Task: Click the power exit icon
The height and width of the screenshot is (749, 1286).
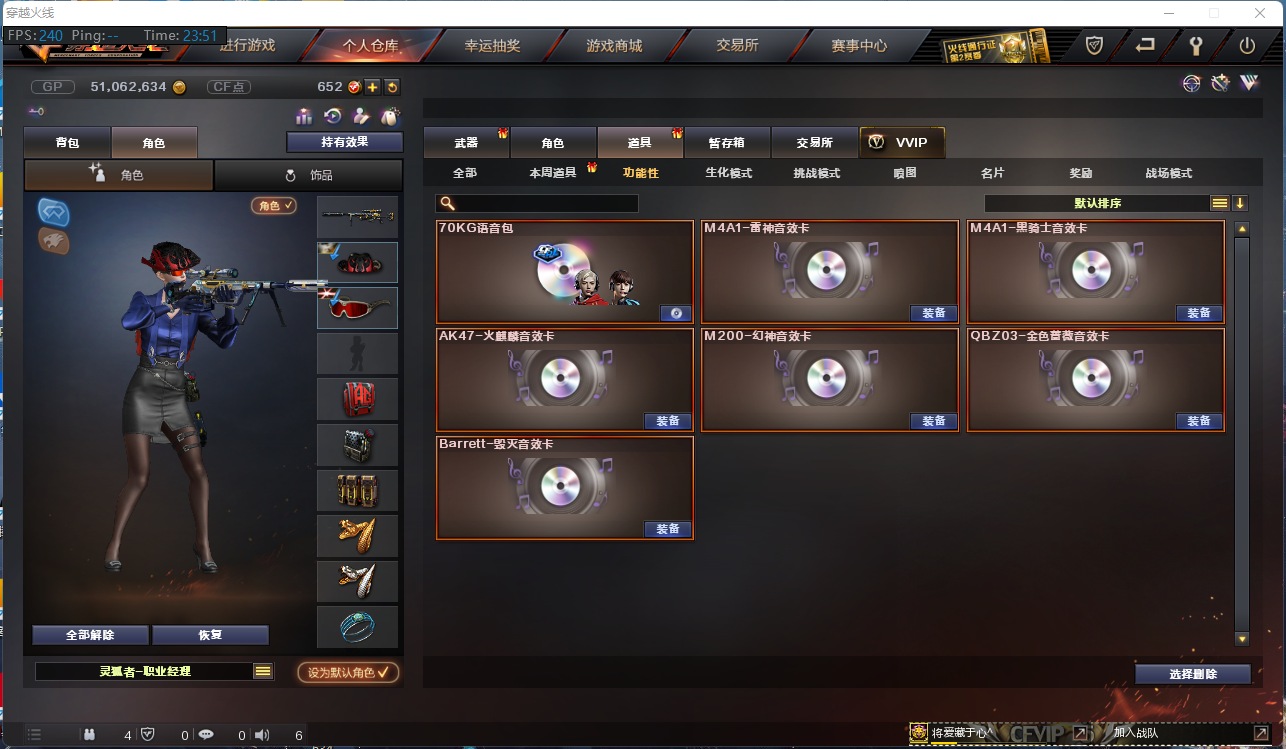Action: point(1247,45)
